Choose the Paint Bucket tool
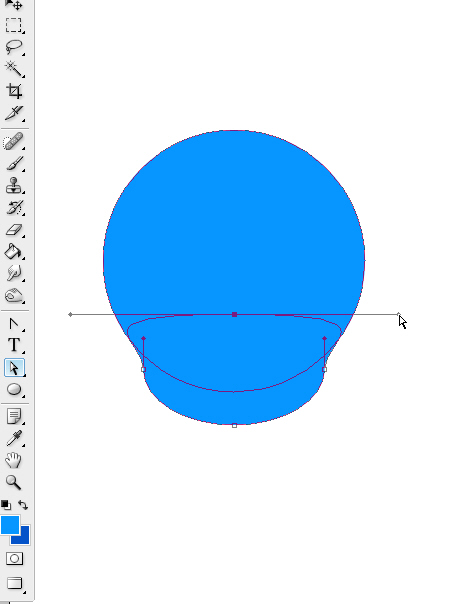Screen dimensions: 453x604 pyautogui.click(x=14, y=252)
